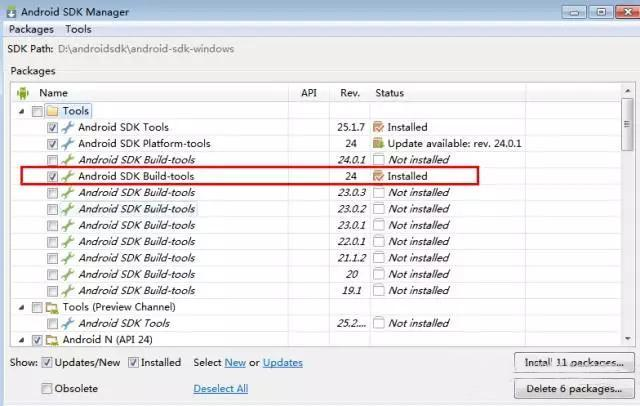Image resolution: width=640 pixels, height=406 pixels.
Task: Click the Installed status icon for Build-tools rev 24
Action: coord(378,176)
